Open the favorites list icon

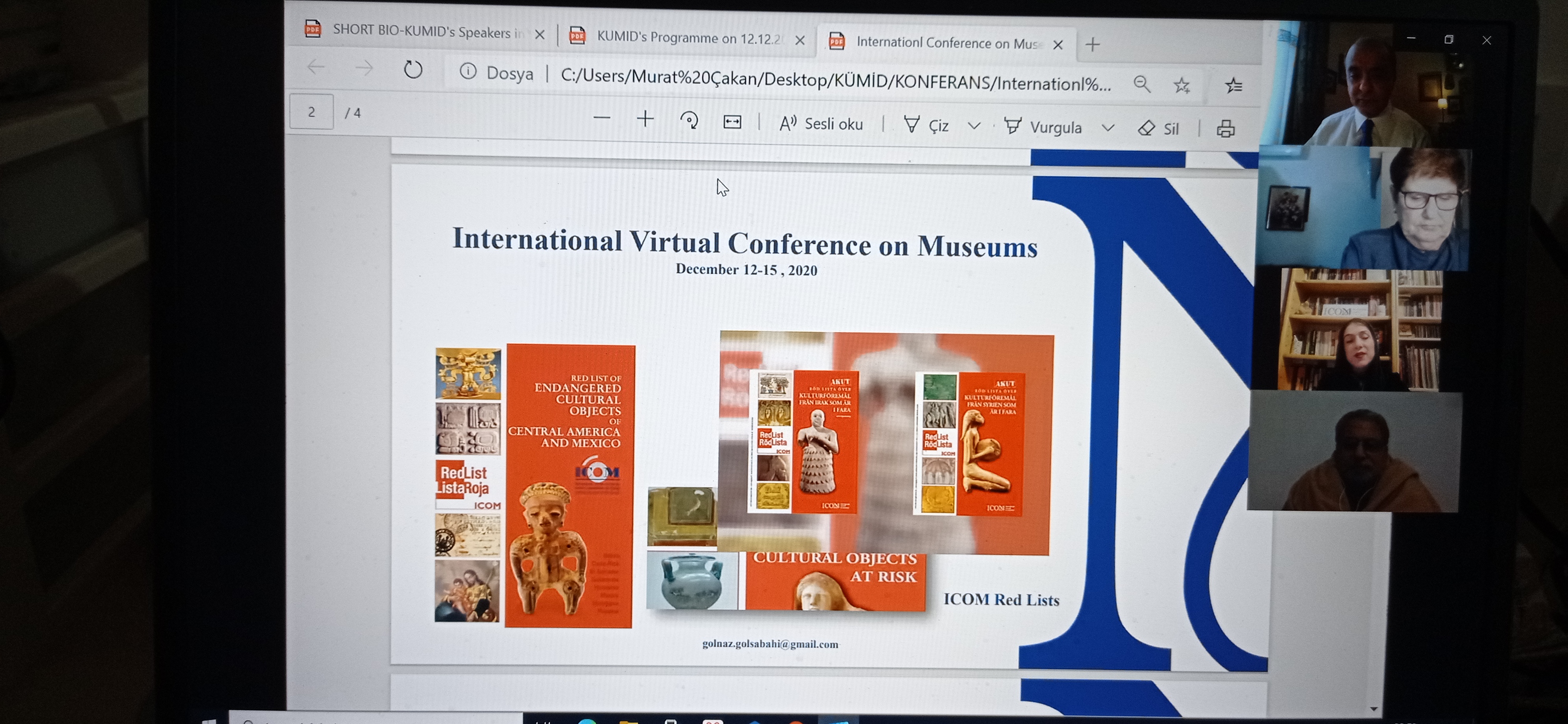pos(1233,86)
